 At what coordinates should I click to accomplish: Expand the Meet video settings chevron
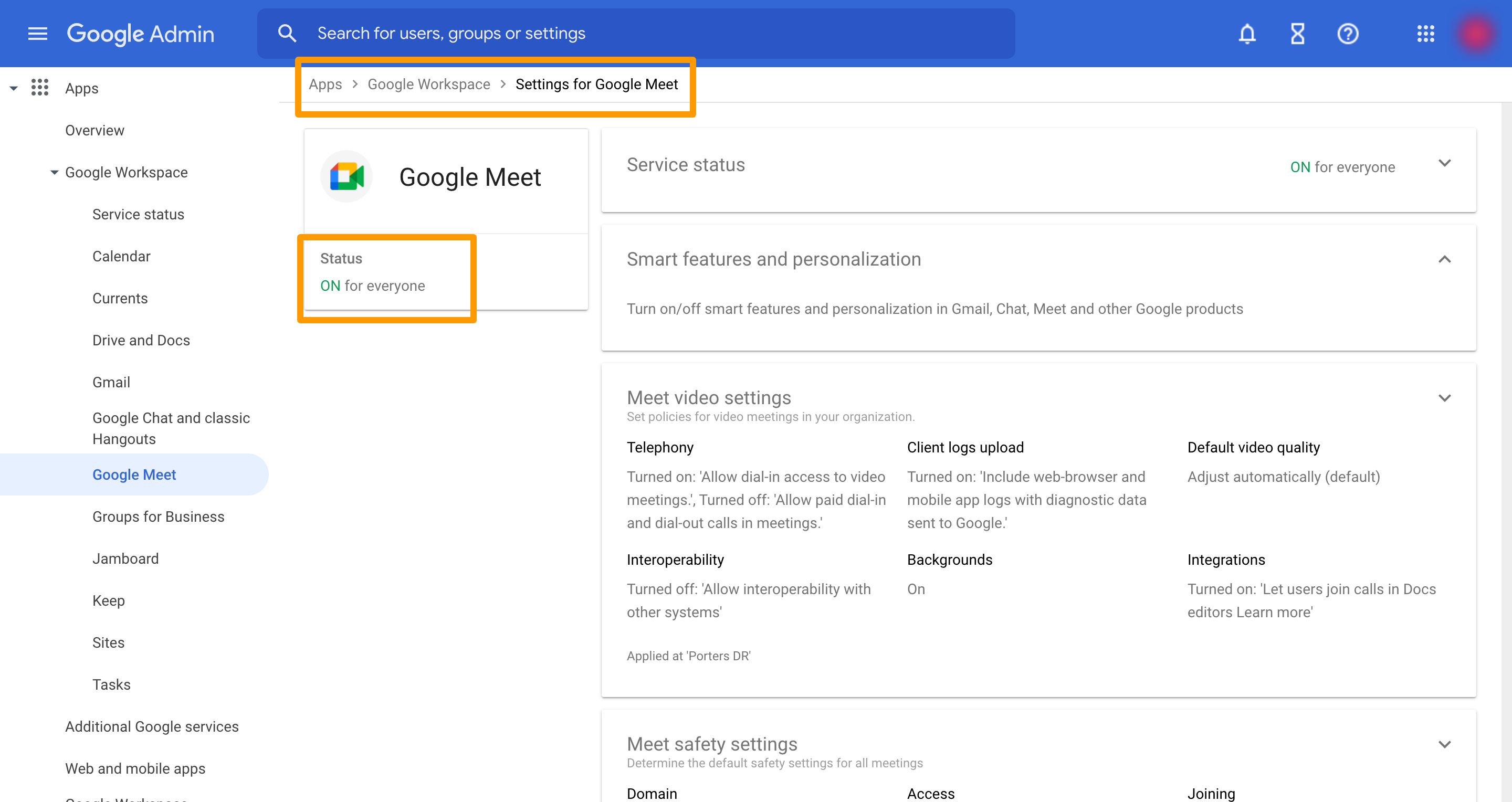[x=1444, y=398]
